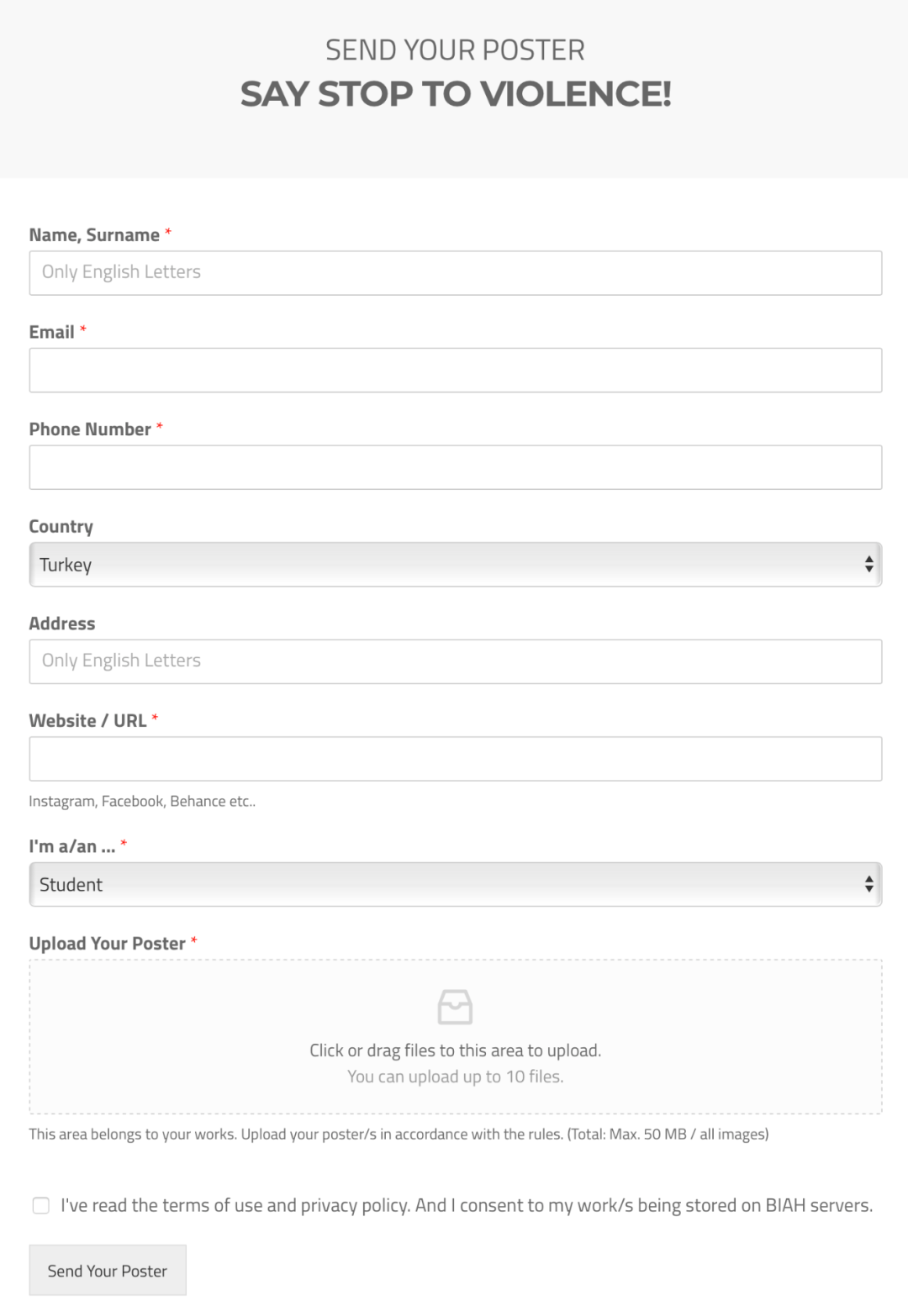908x1316 pixels.
Task: Click the inbox upload icon
Action: 455,1007
